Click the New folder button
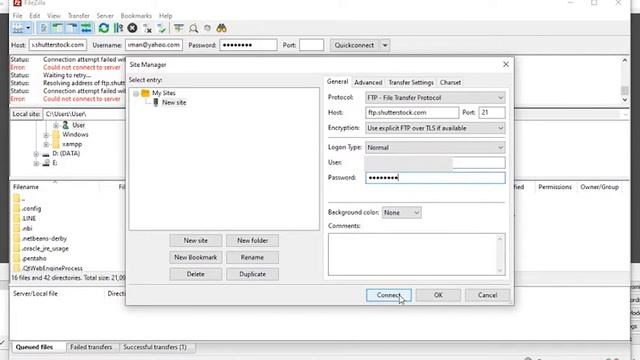This screenshot has width=640, height=360. pyautogui.click(x=253, y=241)
